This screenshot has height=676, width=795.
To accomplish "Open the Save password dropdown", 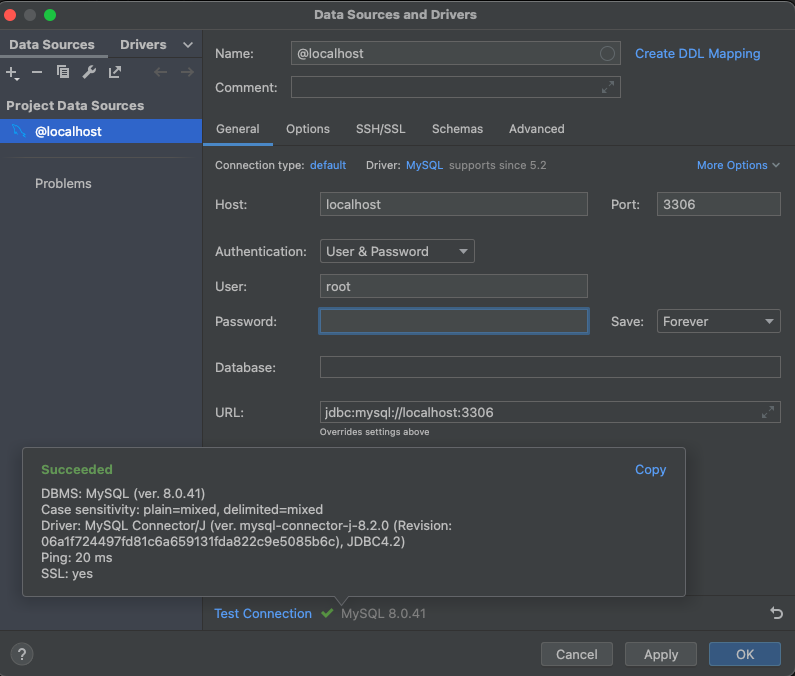I will [x=718, y=321].
